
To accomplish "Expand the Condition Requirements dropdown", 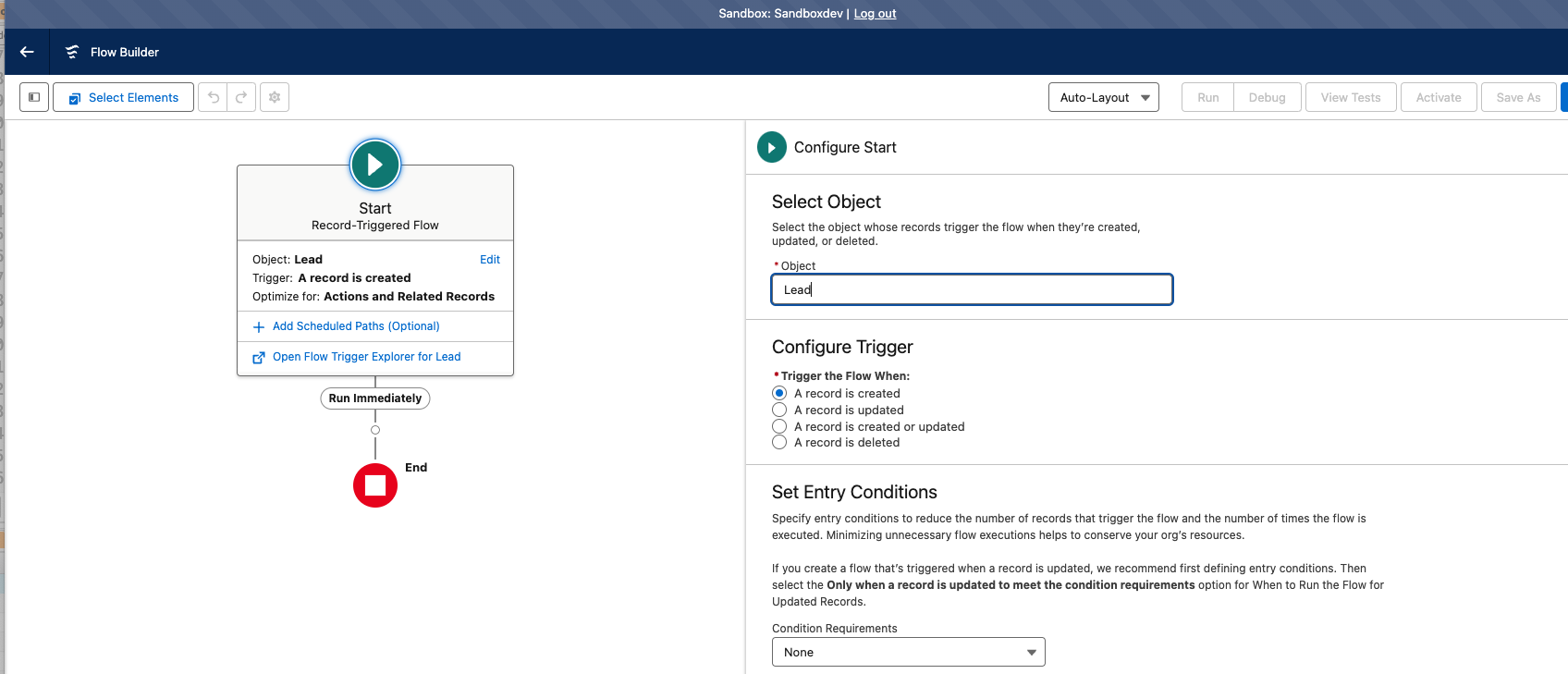I will click(908, 652).
